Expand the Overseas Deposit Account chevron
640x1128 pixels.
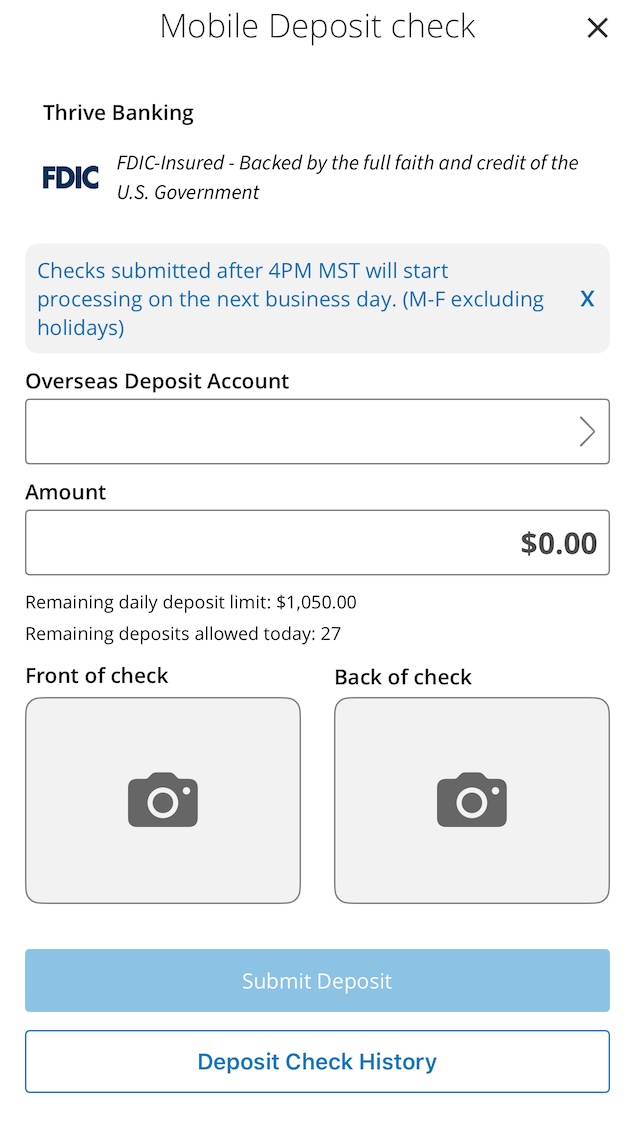pos(587,432)
